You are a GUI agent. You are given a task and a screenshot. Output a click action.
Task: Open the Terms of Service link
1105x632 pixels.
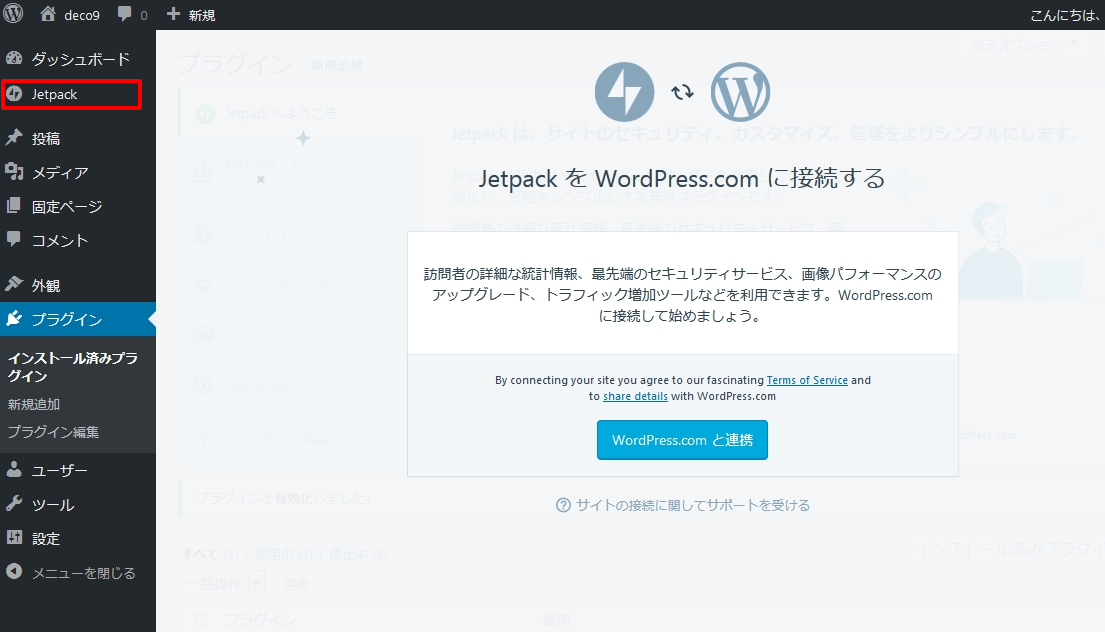click(x=807, y=379)
